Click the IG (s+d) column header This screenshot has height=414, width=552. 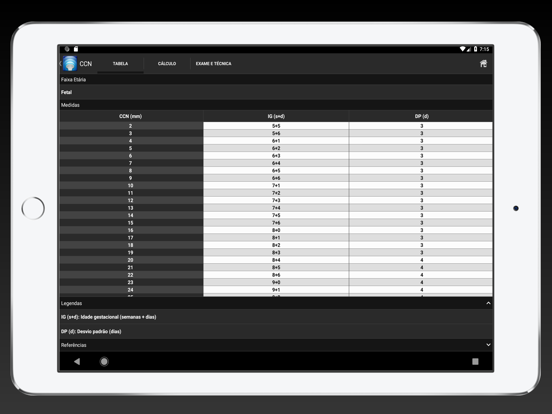276,116
